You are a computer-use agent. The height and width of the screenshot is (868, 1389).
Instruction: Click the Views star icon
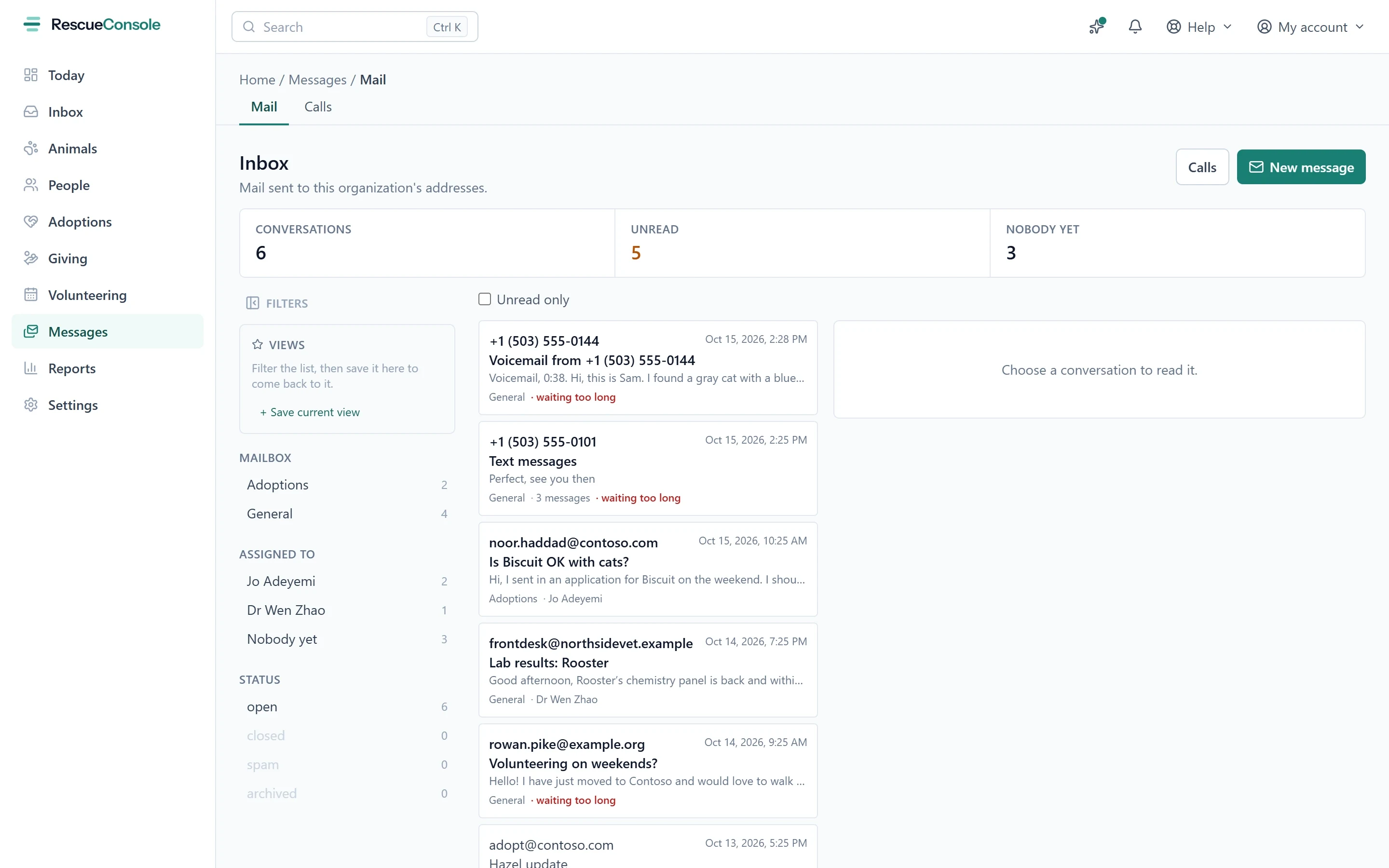pos(258,344)
